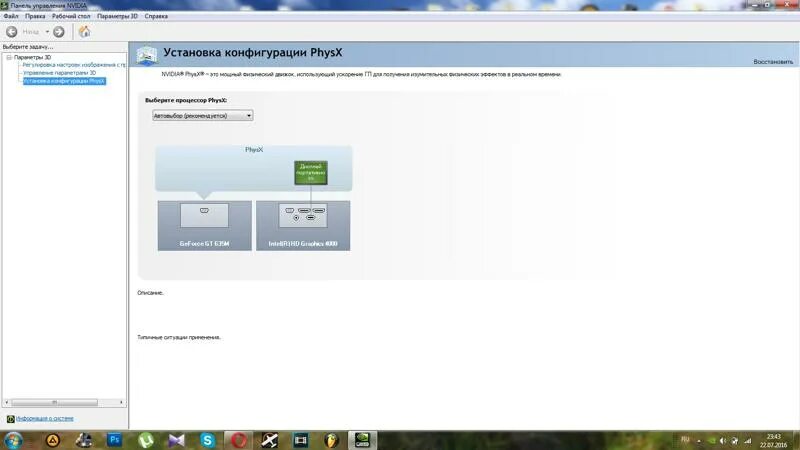Click the Forward arrow navigation button
Image resolution: width=800 pixels, height=450 pixels.
[59, 32]
